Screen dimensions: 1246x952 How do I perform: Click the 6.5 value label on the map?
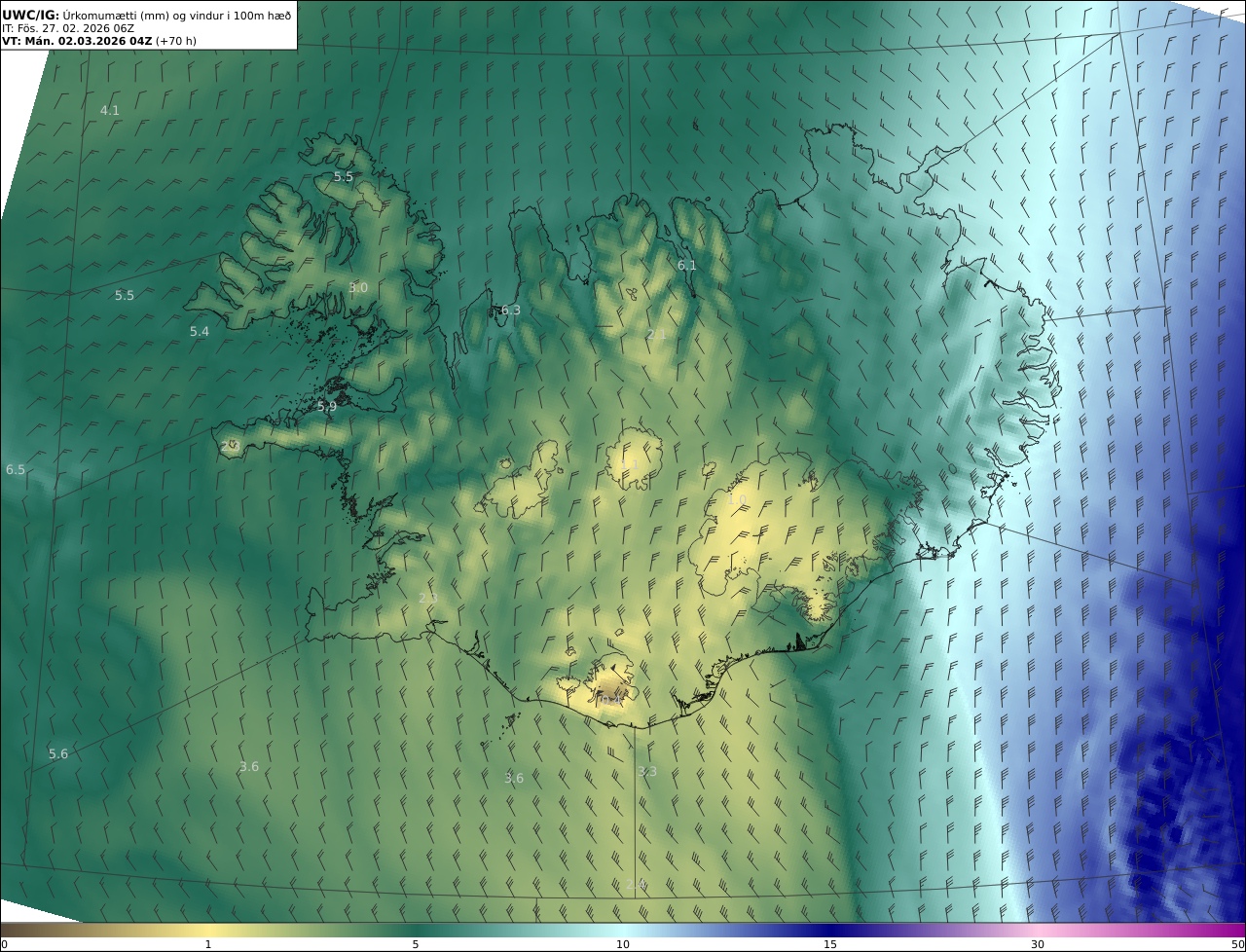click(x=16, y=470)
